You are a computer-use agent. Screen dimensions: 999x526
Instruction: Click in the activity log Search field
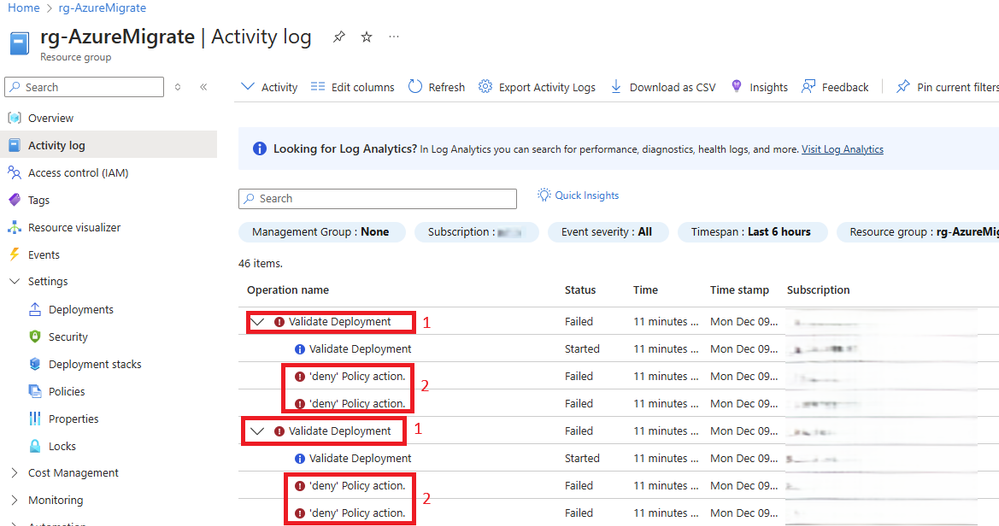pyautogui.click(x=378, y=199)
